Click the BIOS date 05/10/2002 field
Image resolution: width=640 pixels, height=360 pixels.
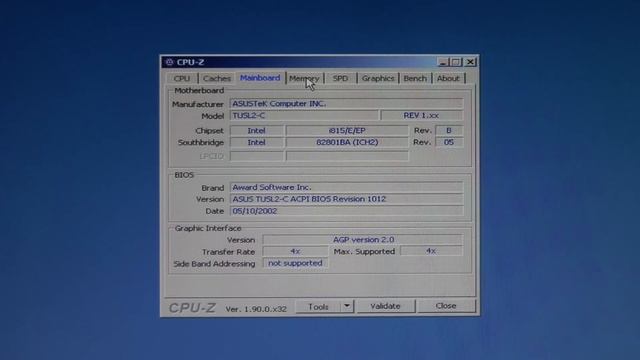pos(347,211)
